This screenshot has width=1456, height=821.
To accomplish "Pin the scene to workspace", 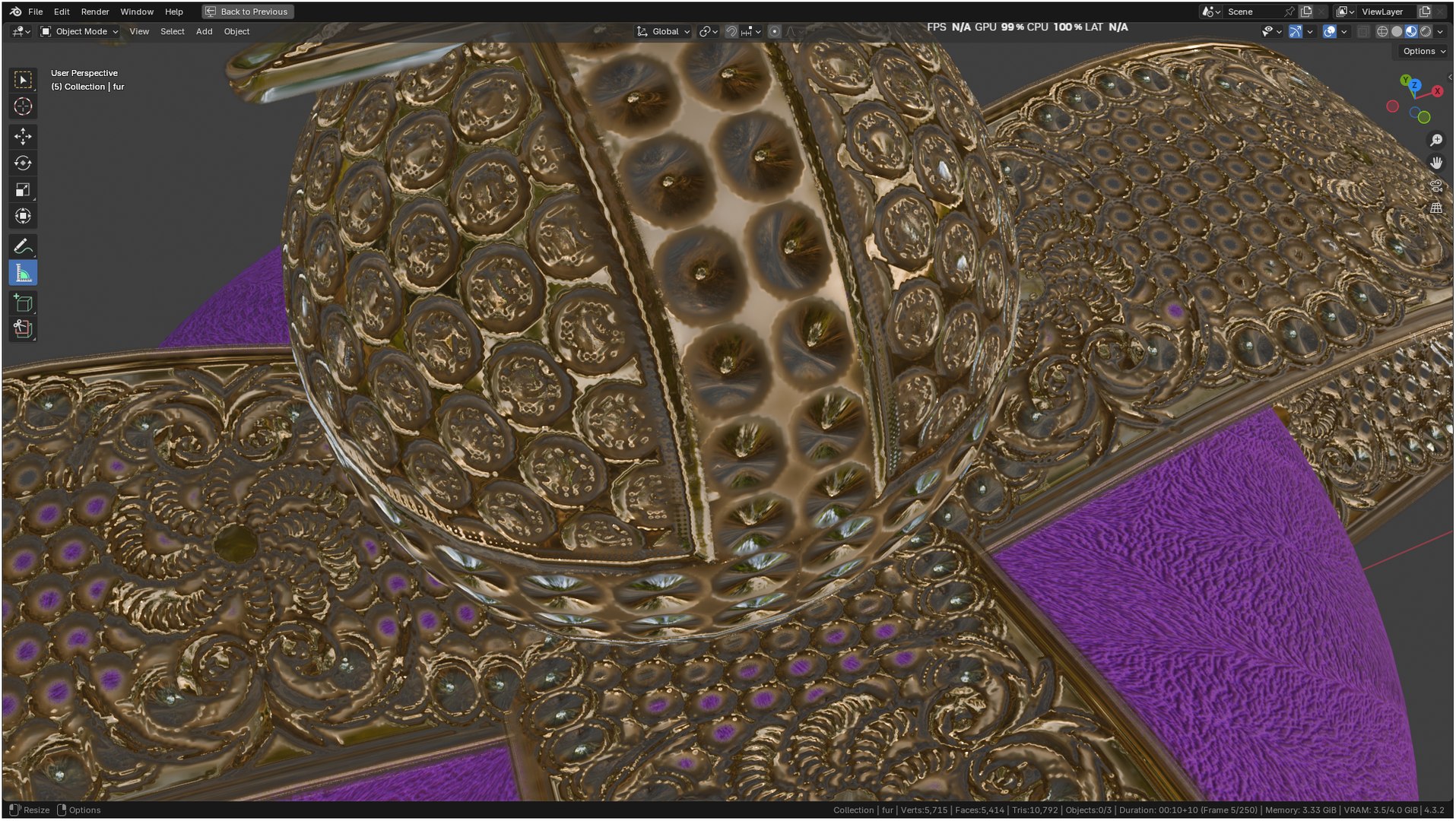I will pos(1289,11).
